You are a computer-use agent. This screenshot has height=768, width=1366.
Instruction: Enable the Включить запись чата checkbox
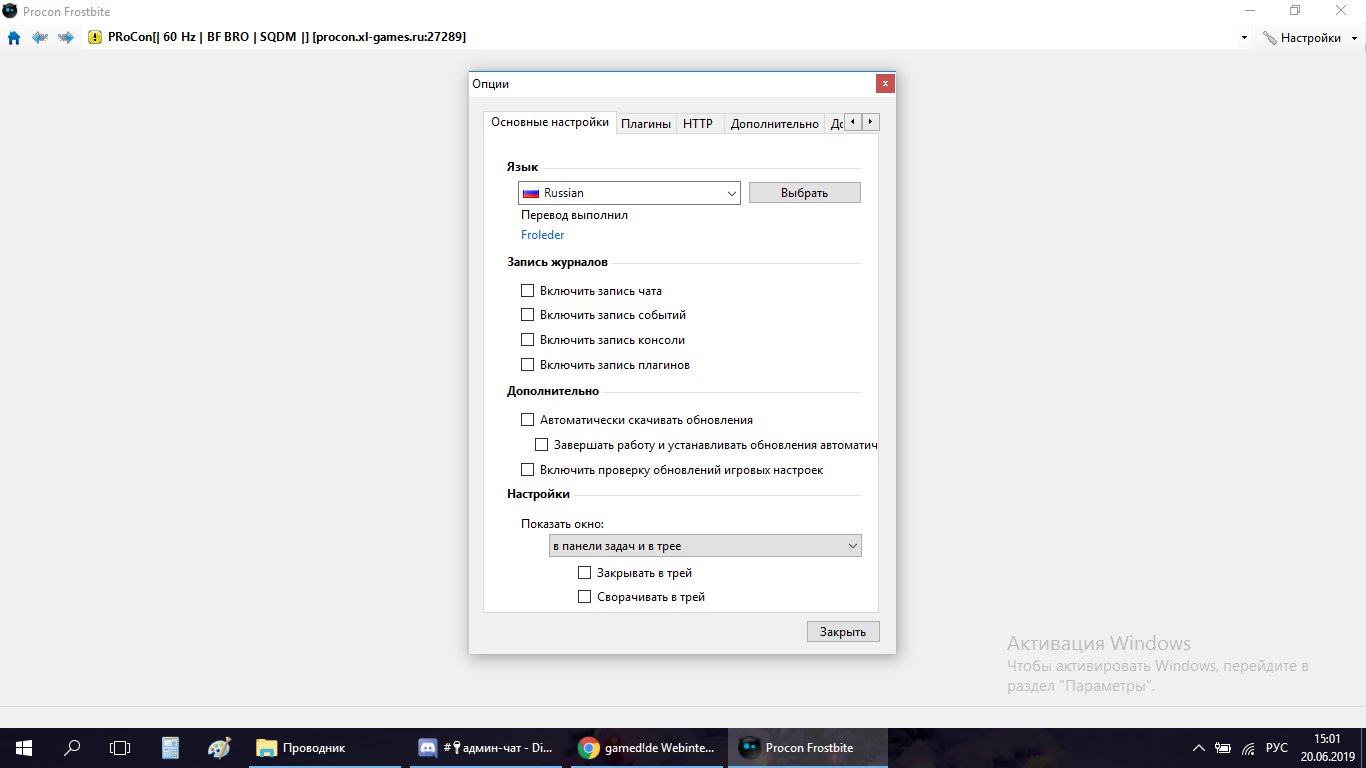pos(528,291)
